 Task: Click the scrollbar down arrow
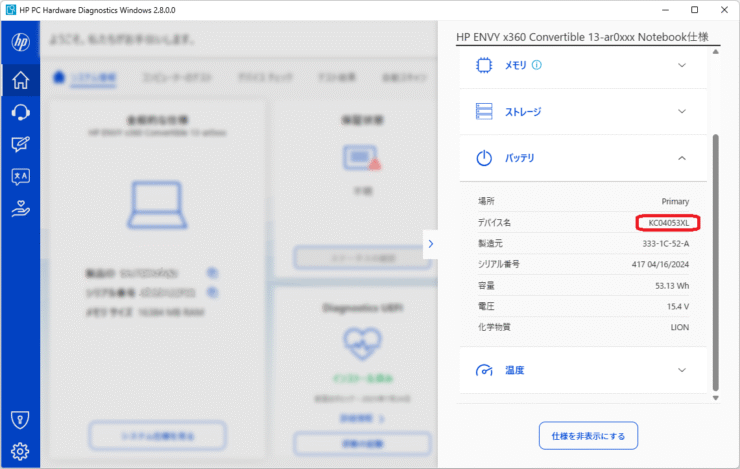click(715, 398)
